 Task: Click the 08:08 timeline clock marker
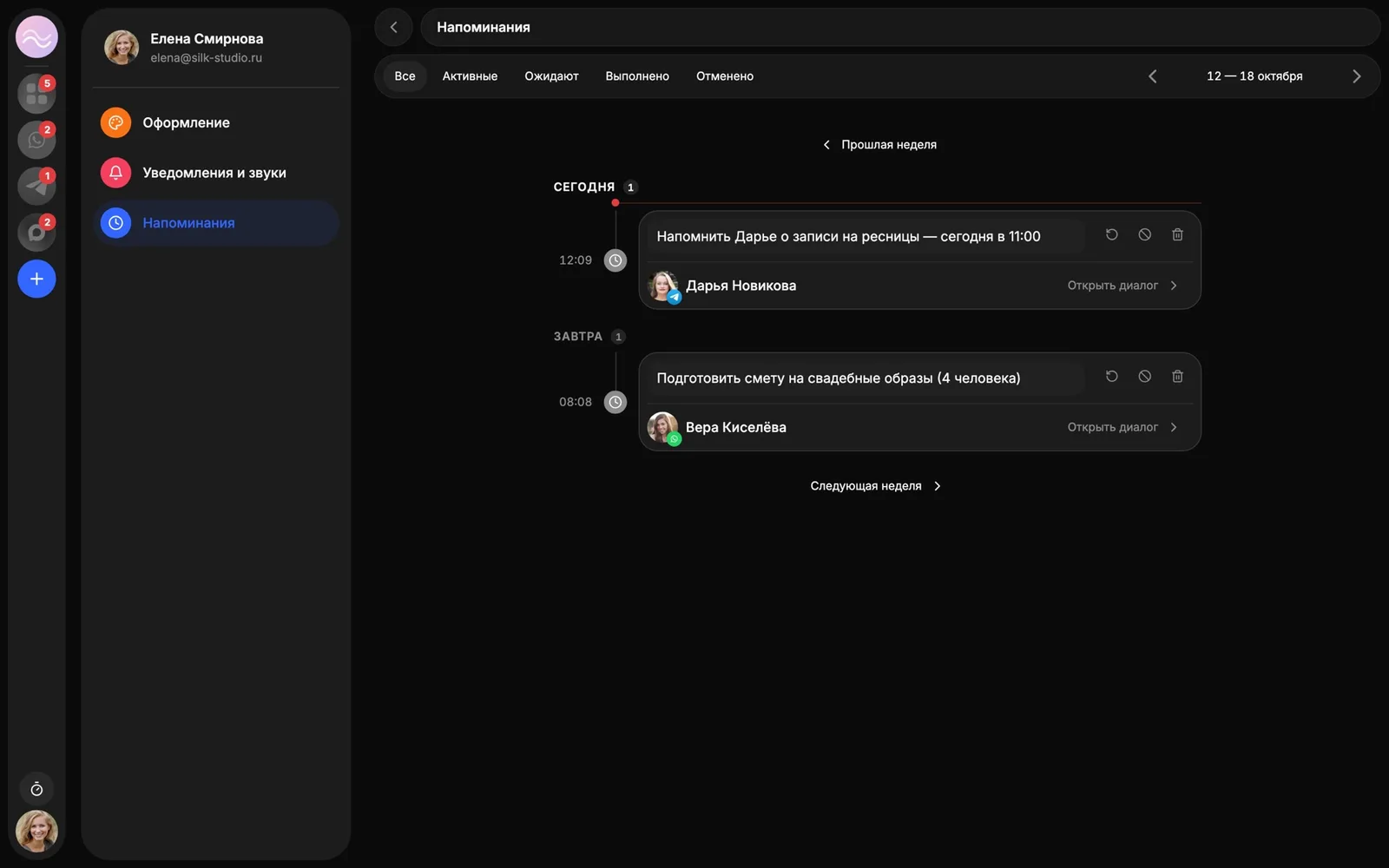coord(616,402)
